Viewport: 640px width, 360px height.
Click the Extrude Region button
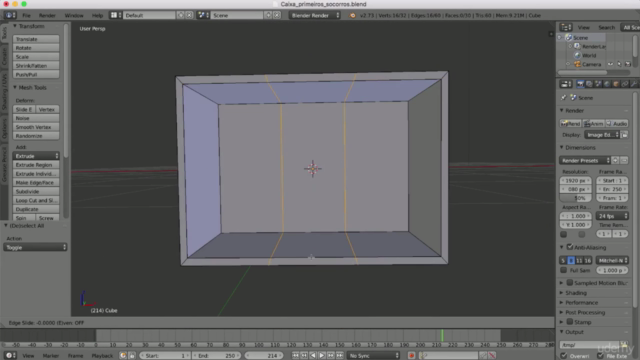(x=36, y=165)
